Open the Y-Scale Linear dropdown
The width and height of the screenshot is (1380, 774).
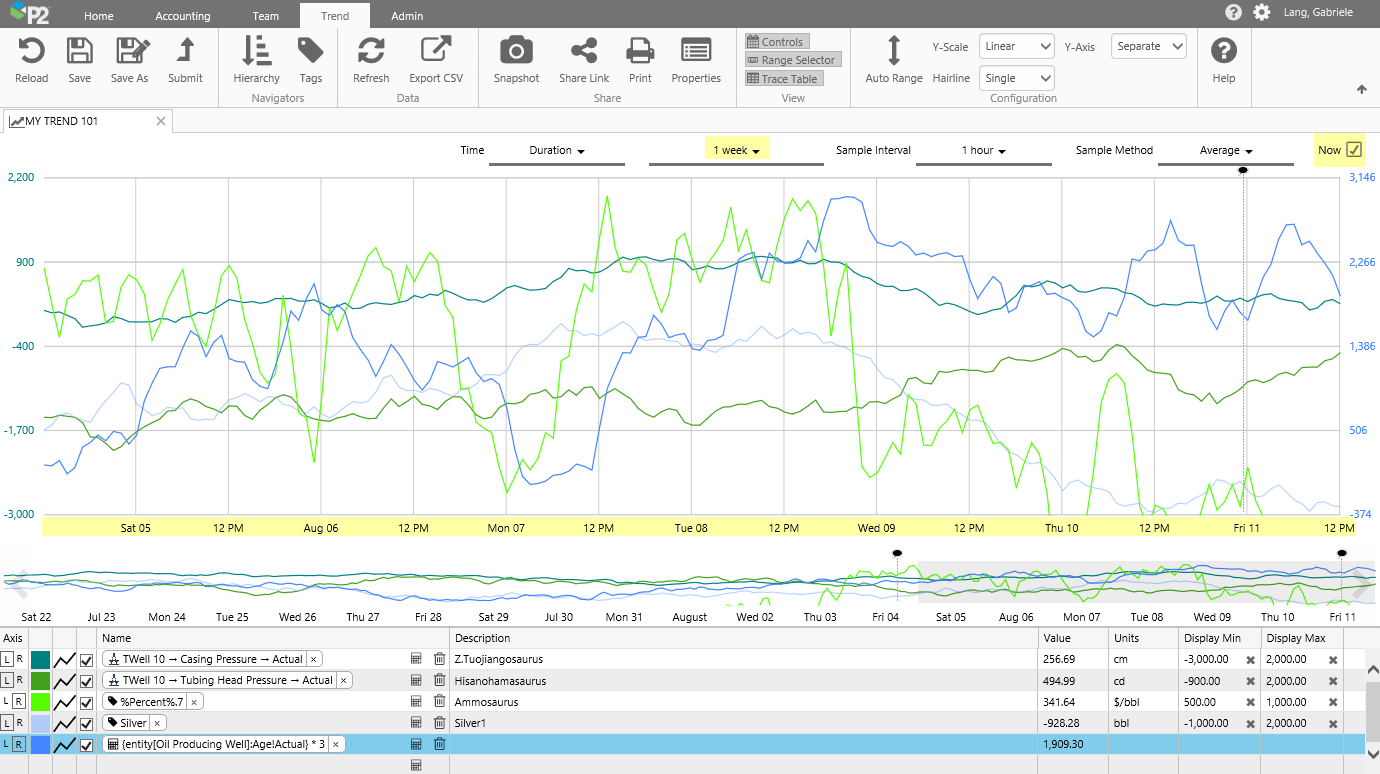click(x=1016, y=46)
